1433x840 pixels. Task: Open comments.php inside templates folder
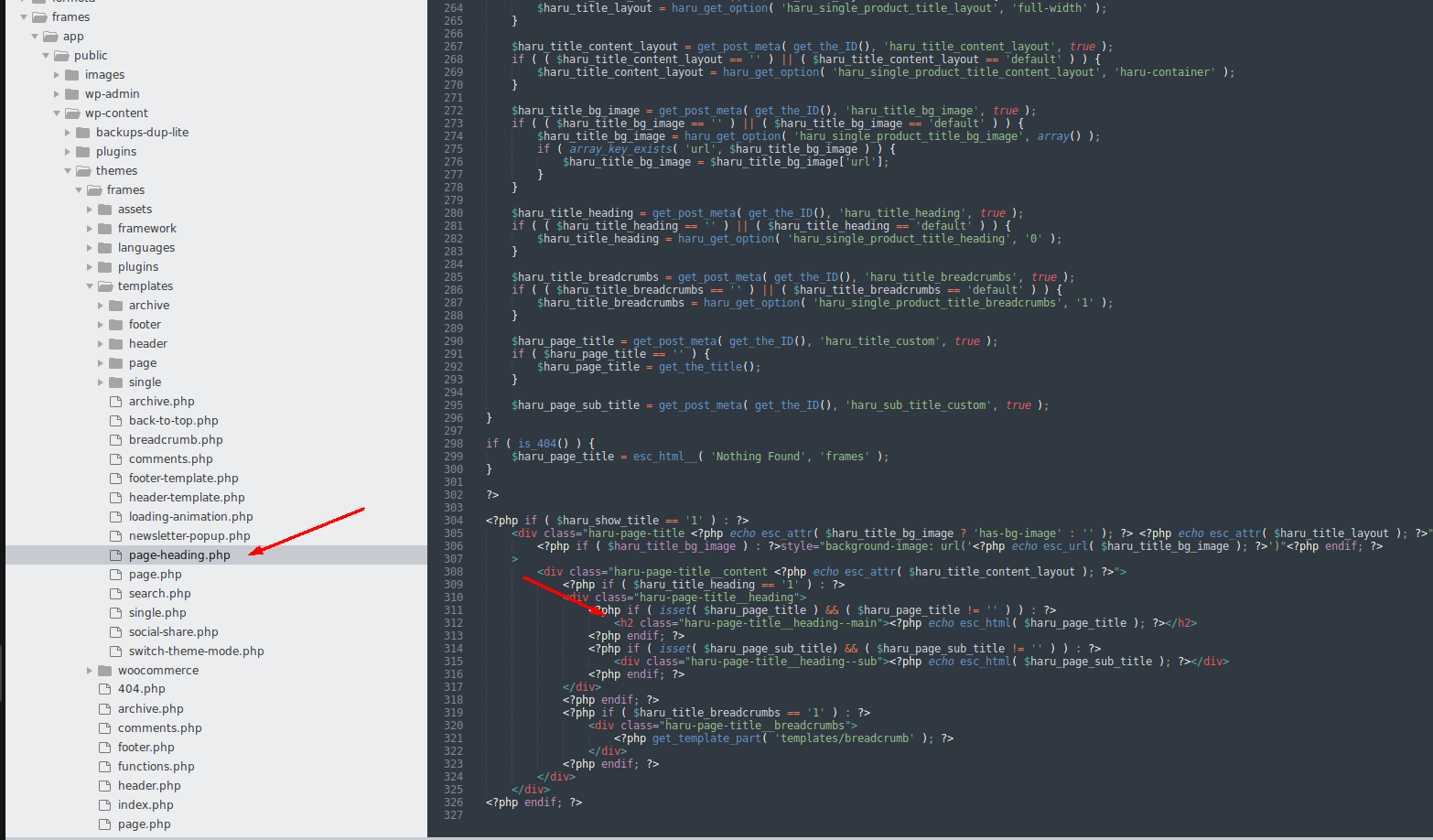170,459
